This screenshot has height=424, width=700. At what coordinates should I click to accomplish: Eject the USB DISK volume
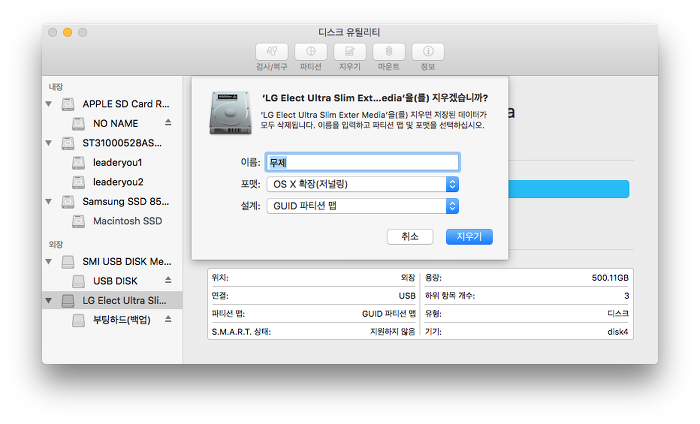[x=168, y=280]
